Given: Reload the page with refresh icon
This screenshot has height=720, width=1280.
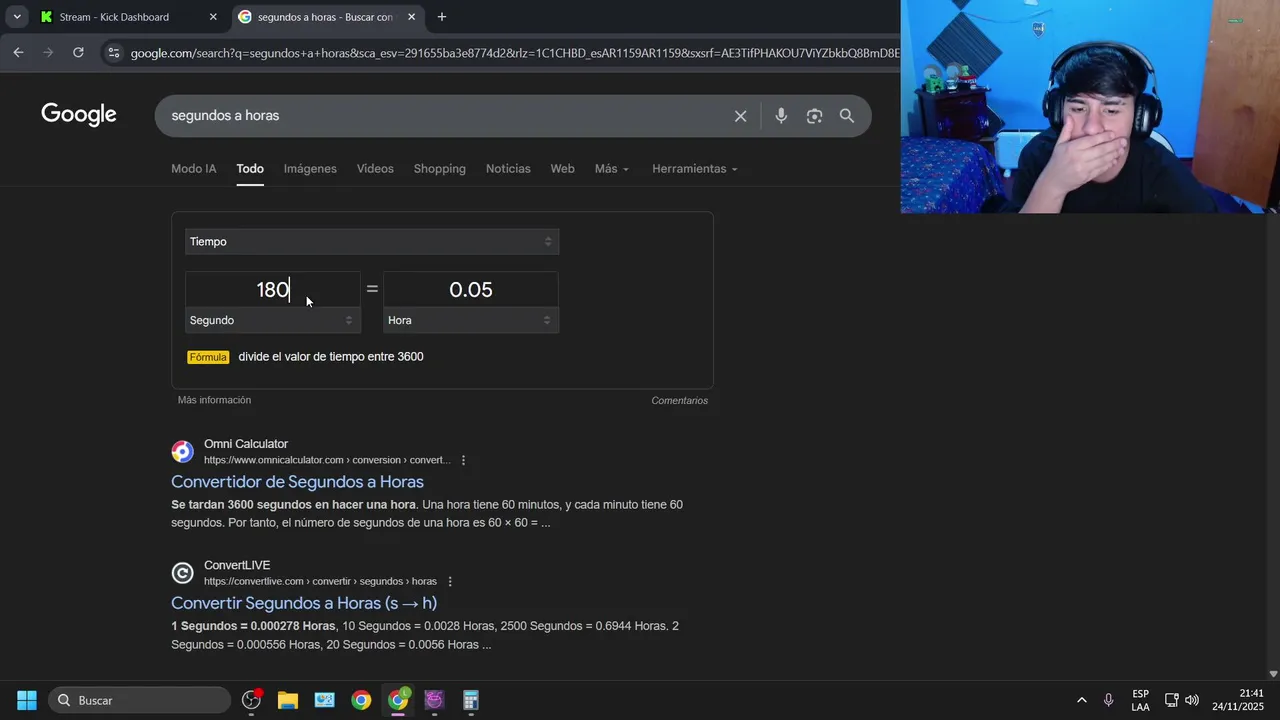Looking at the screenshot, I should click(x=78, y=52).
